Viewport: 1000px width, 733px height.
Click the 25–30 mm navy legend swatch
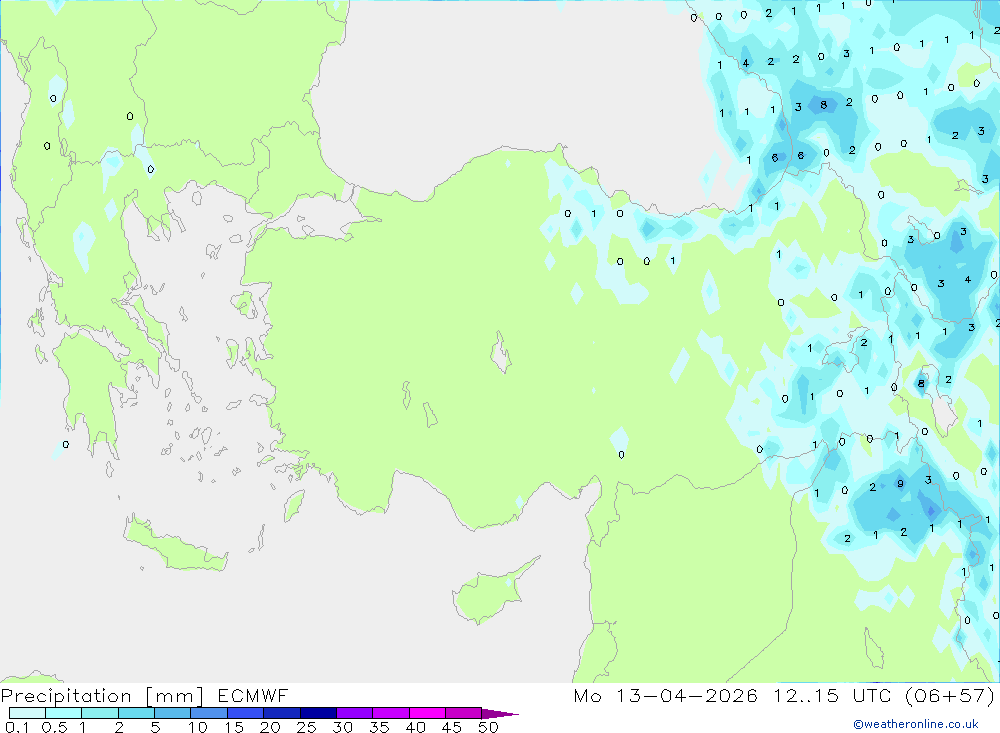point(318,713)
